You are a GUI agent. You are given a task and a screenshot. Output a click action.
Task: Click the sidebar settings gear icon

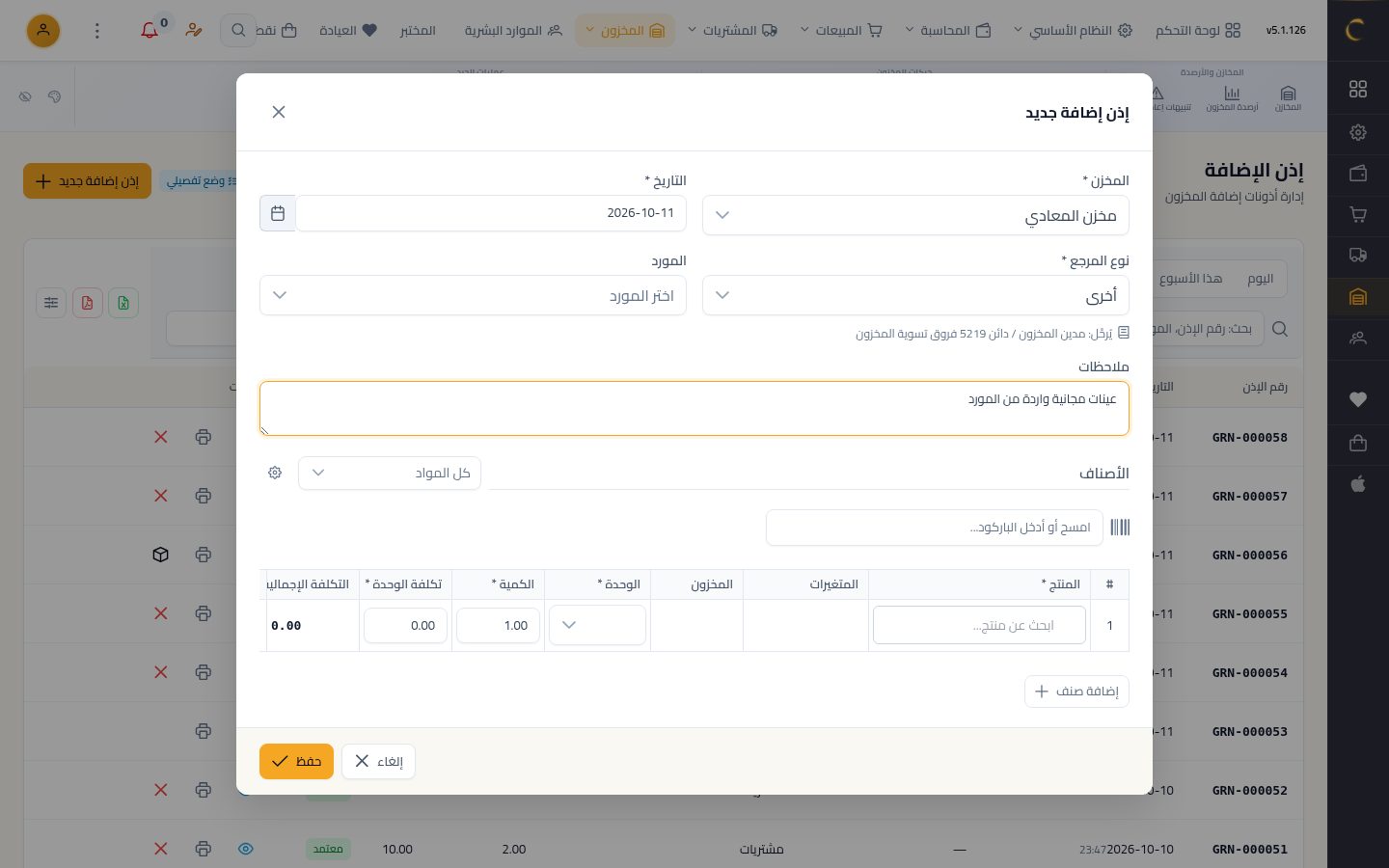pyautogui.click(x=1358, y=132)
